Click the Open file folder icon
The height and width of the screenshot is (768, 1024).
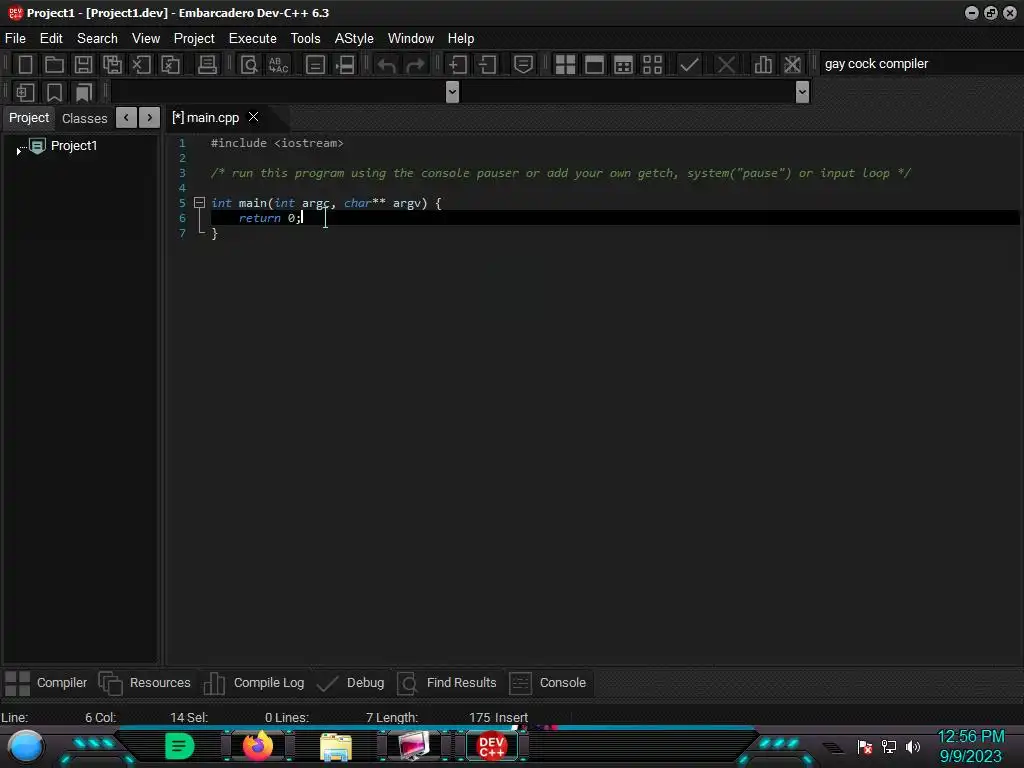(54, 65)
